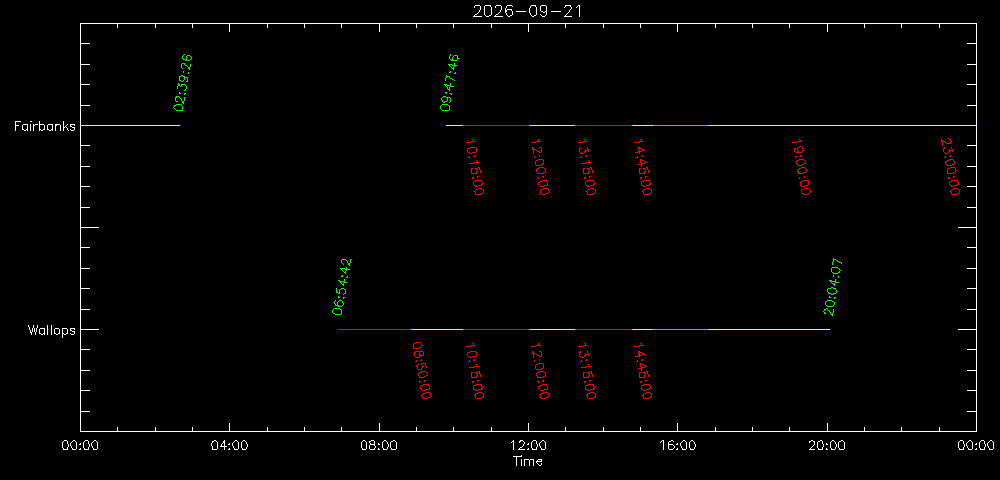Click the Wallops 13:15:00 red marker
The image size is (1000, 480).
(x=586, y=370)
